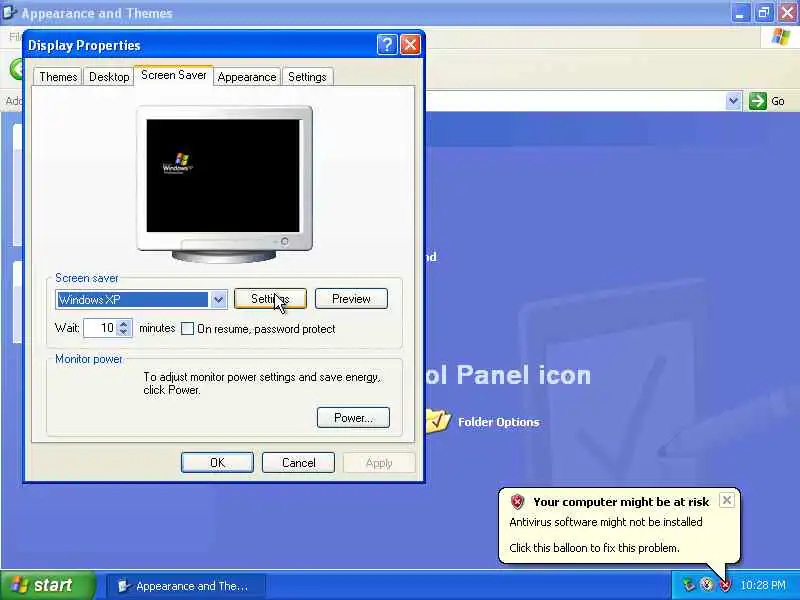Click the Appearance and Themes title bar icon
This screenshot has height=600, width=800.
coord(9,12)
